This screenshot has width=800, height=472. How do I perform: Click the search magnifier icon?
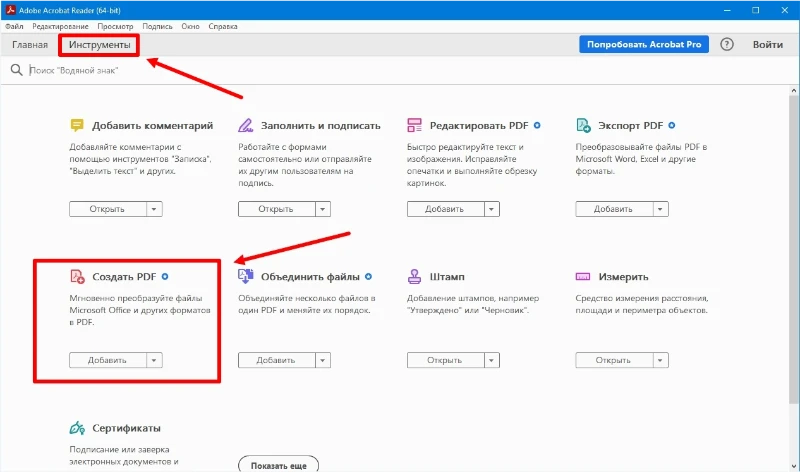pyautogui.click(x=16, y=70)
